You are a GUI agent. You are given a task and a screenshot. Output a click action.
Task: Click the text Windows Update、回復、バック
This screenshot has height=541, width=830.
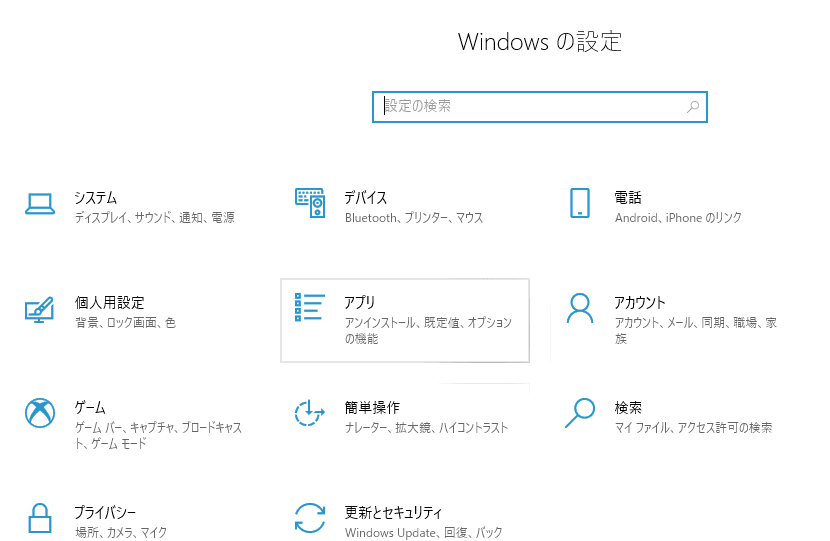[x=423, y=532]
